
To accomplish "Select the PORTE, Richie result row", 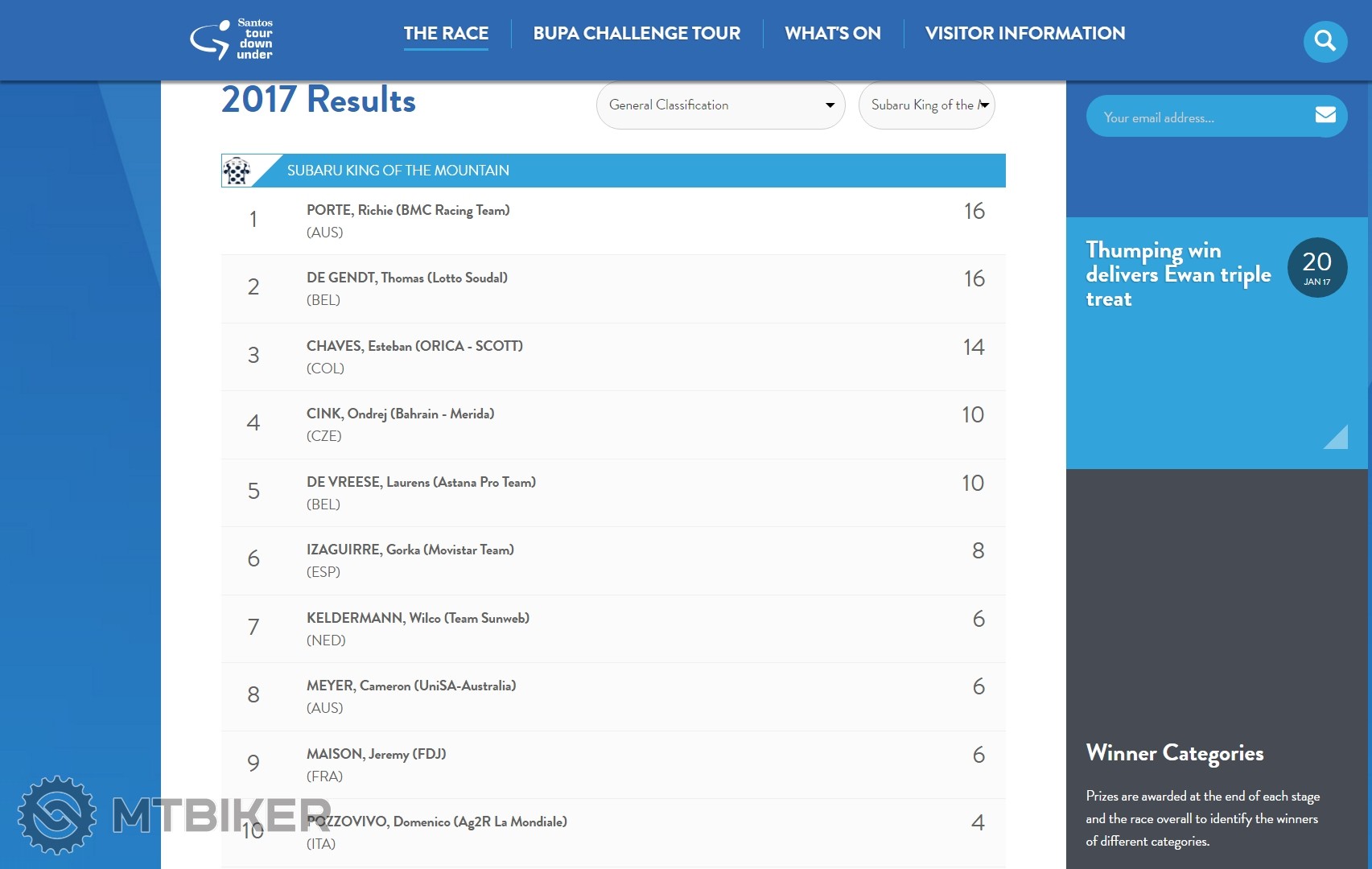I will click(x=612, y=221).
